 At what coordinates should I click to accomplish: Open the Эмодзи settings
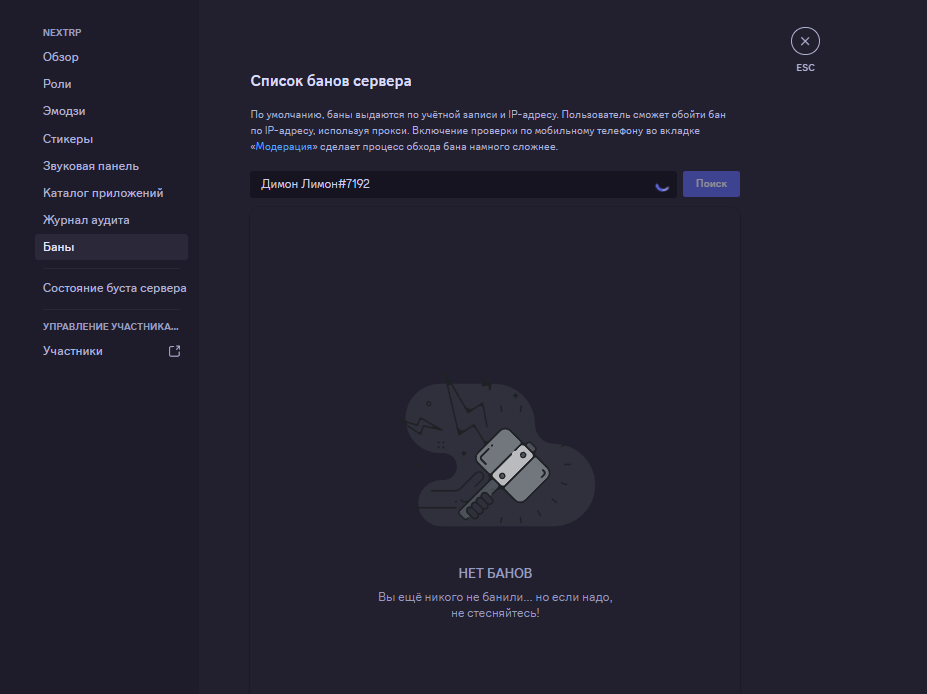point(64,111)
